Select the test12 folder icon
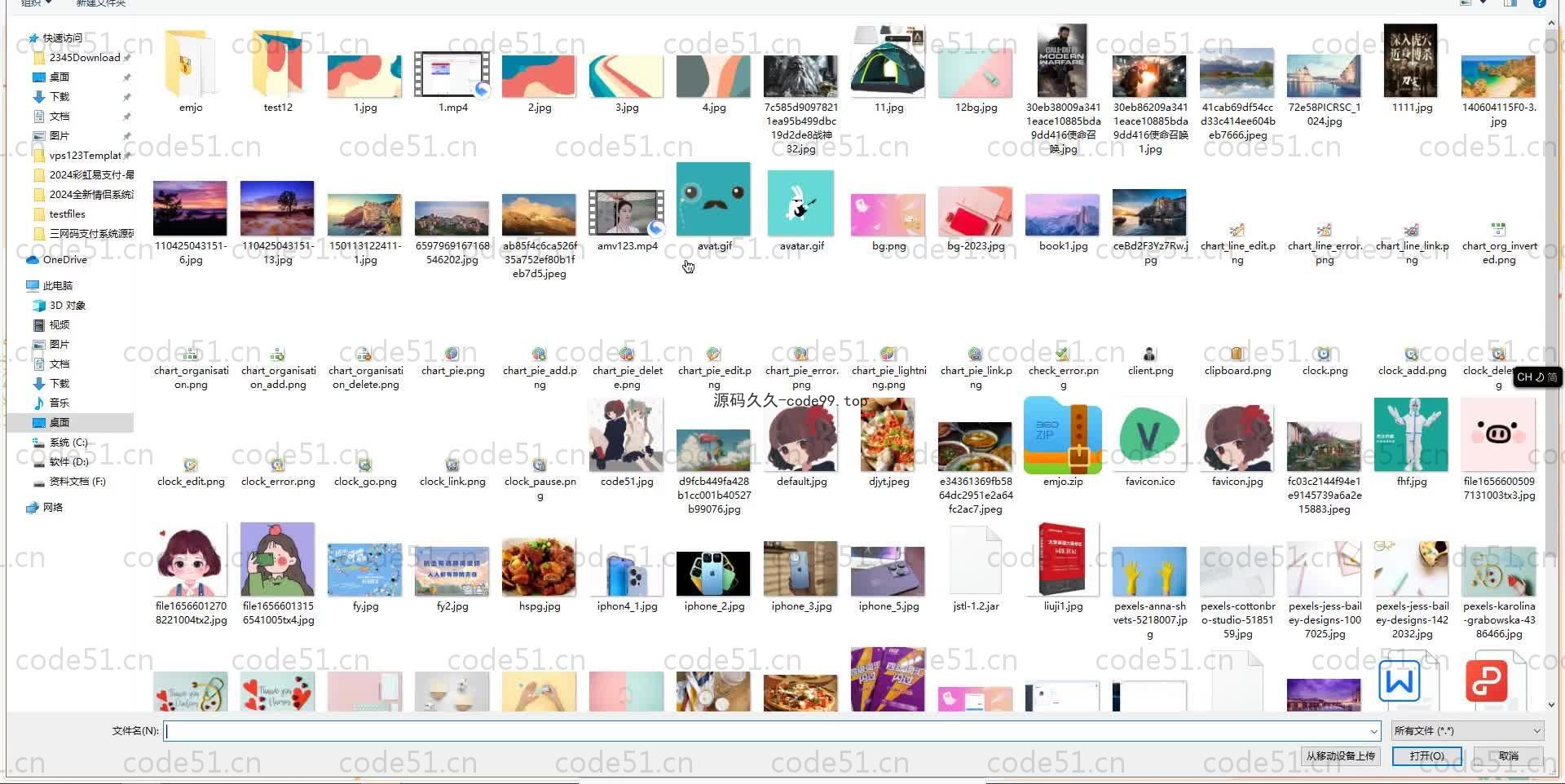The width and height of the screenshot is (1565, 784). (278, 64)
